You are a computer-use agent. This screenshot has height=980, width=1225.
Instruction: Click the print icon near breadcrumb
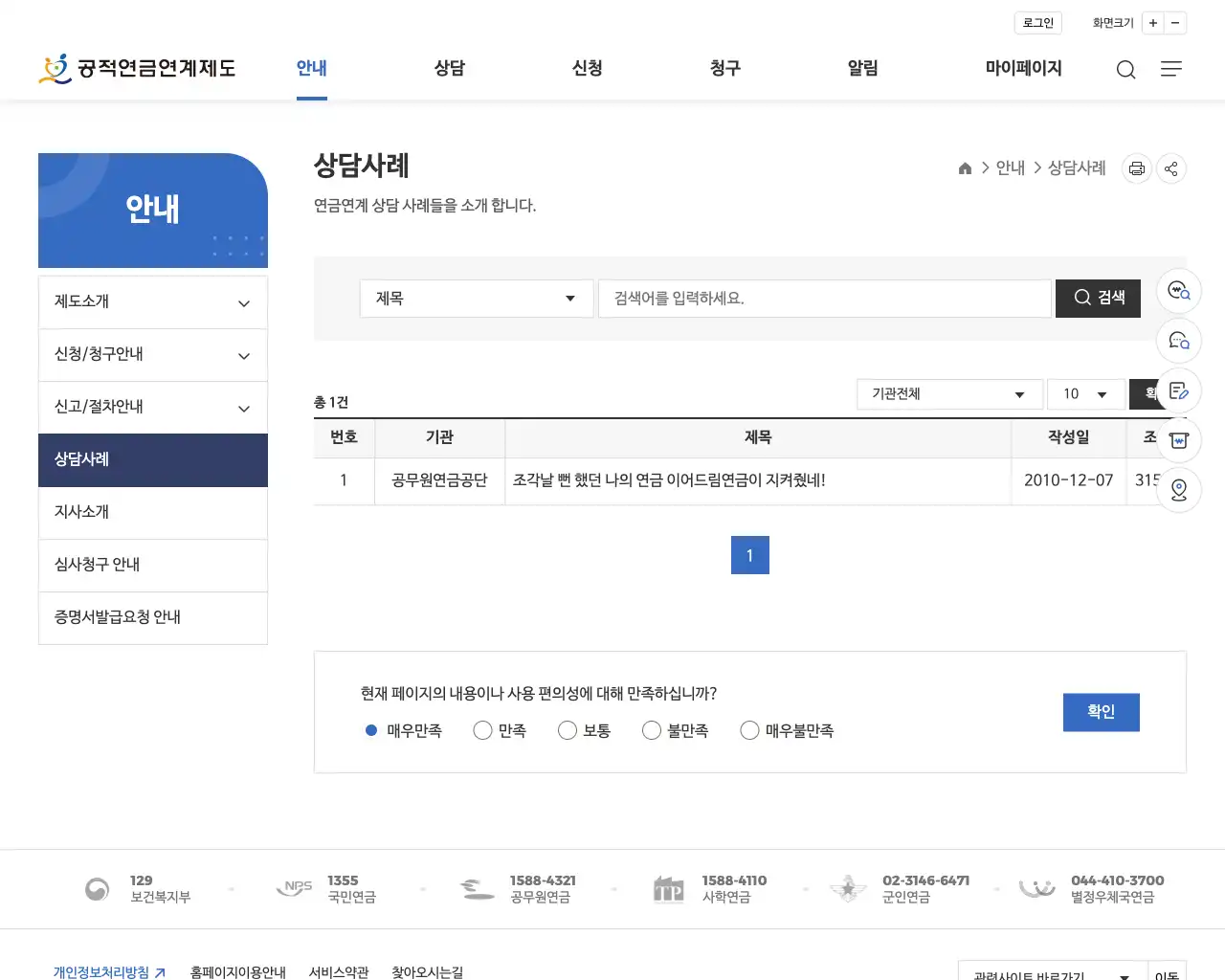point(1136,168)
